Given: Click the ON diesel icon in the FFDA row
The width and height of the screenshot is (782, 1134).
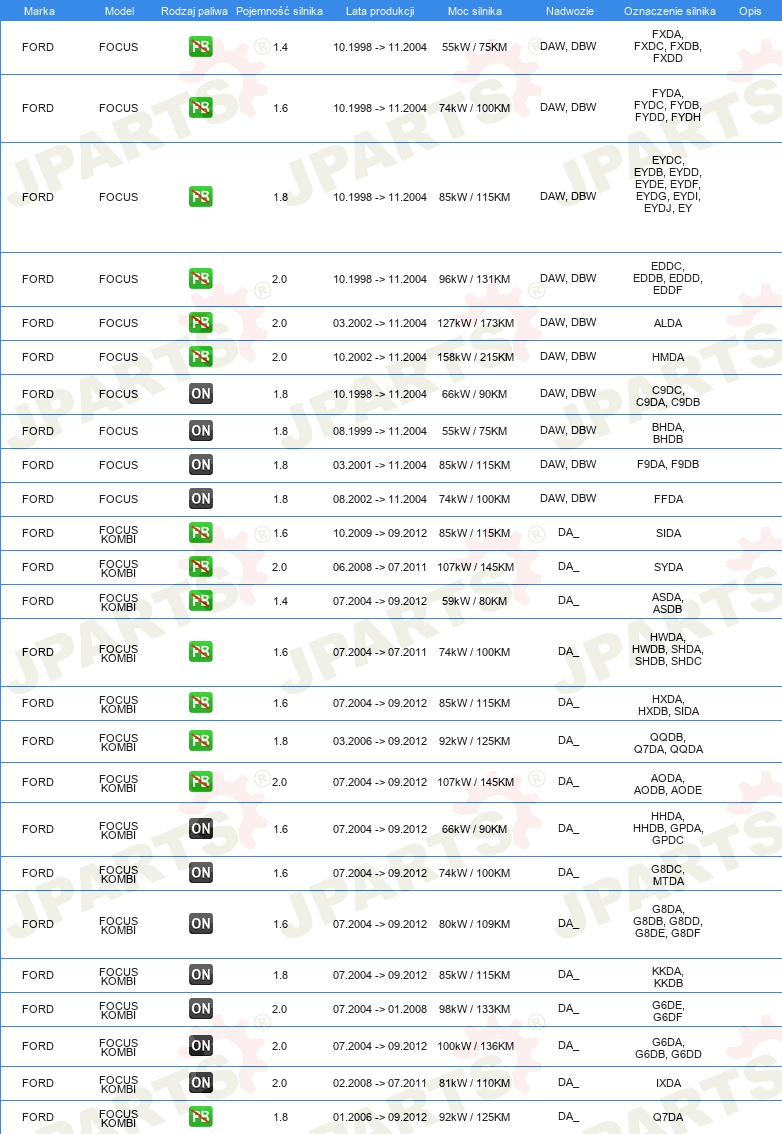Looking at the screenshot, I should [x=200, y=498].
